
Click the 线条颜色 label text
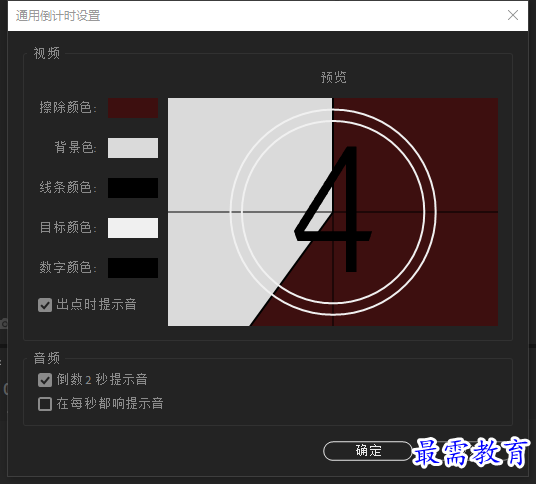tap(68, 187)
